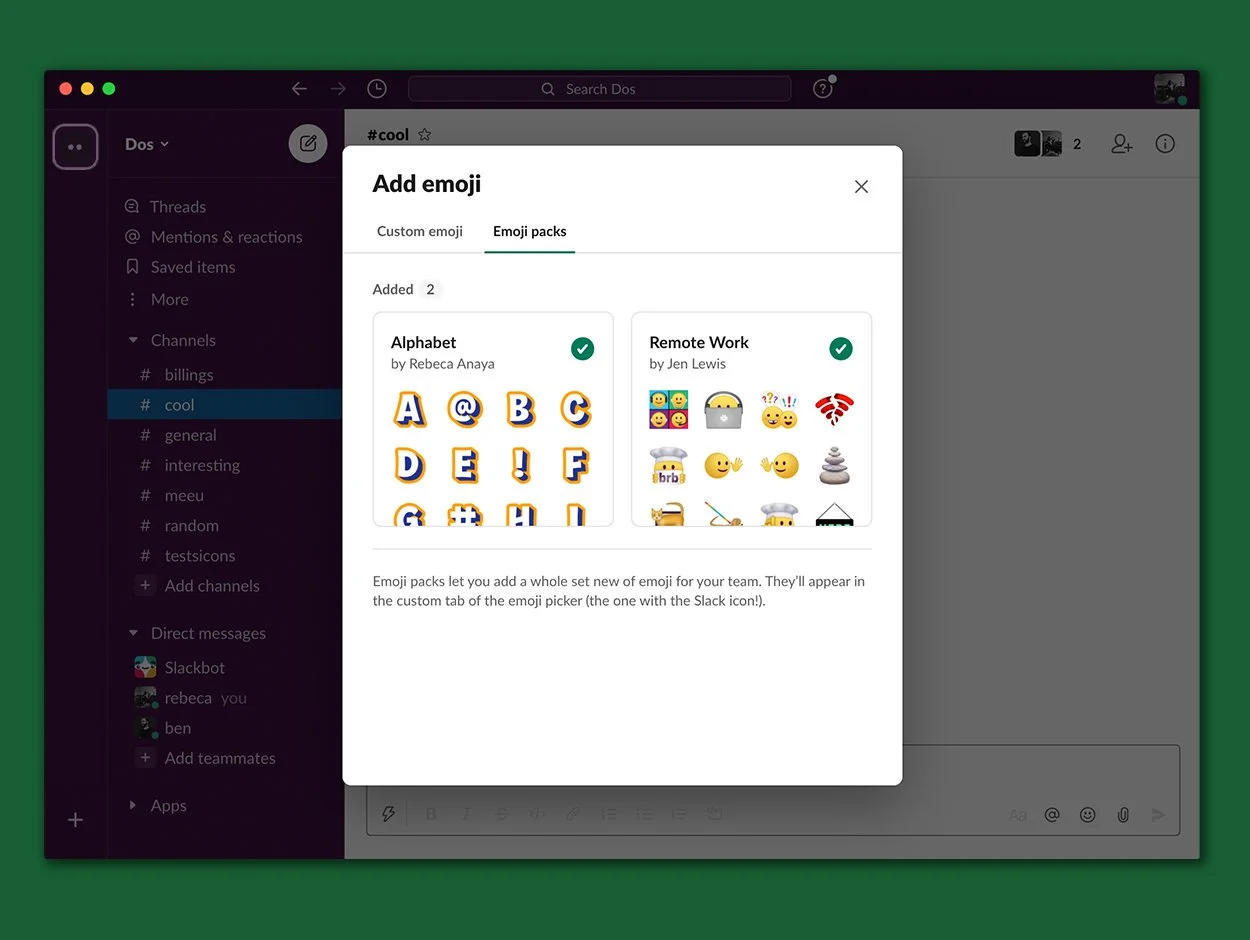
Task: Go forward in history
Action: click(338, 89)
